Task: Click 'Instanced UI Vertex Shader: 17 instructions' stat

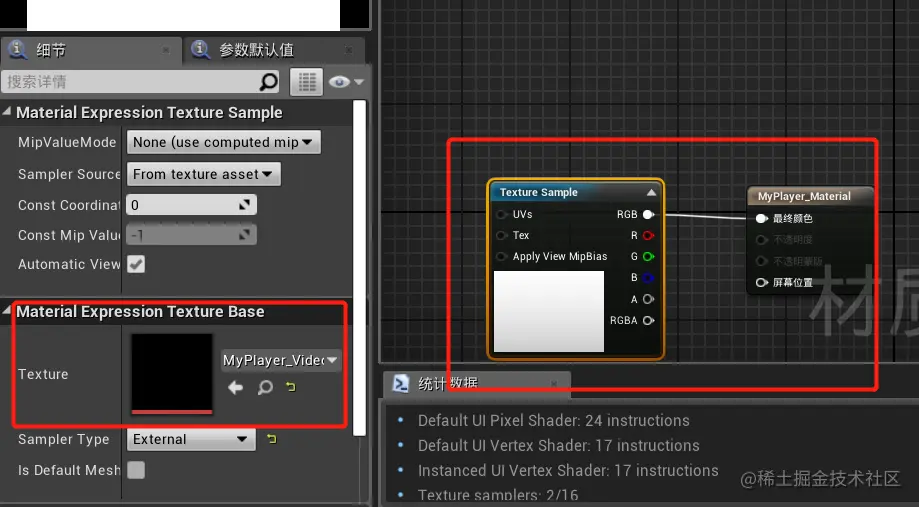Action: coord(568,471)
